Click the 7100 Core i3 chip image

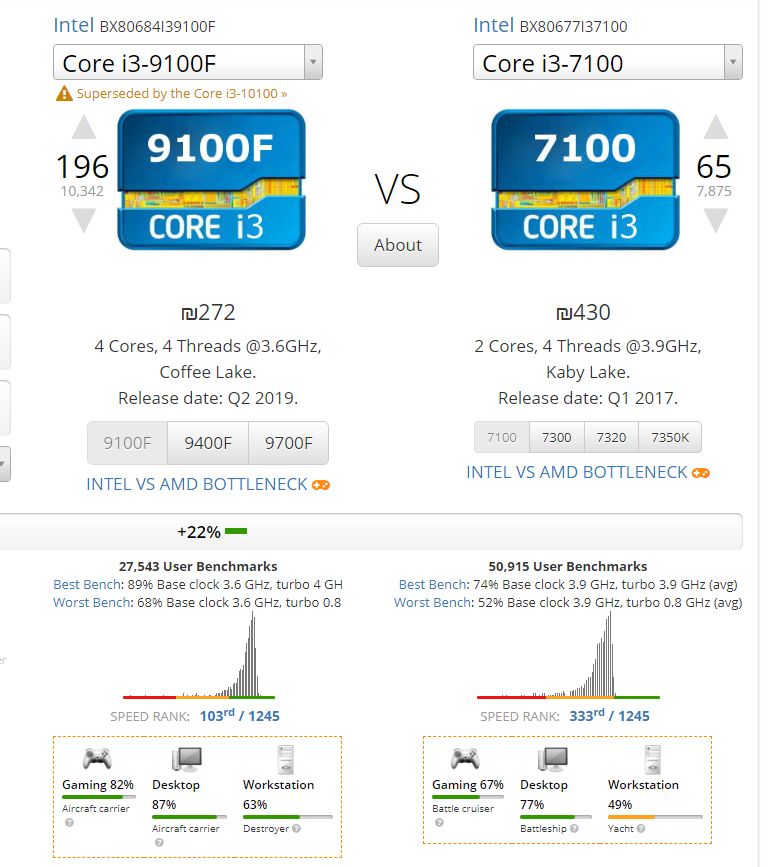coord(586,180)
